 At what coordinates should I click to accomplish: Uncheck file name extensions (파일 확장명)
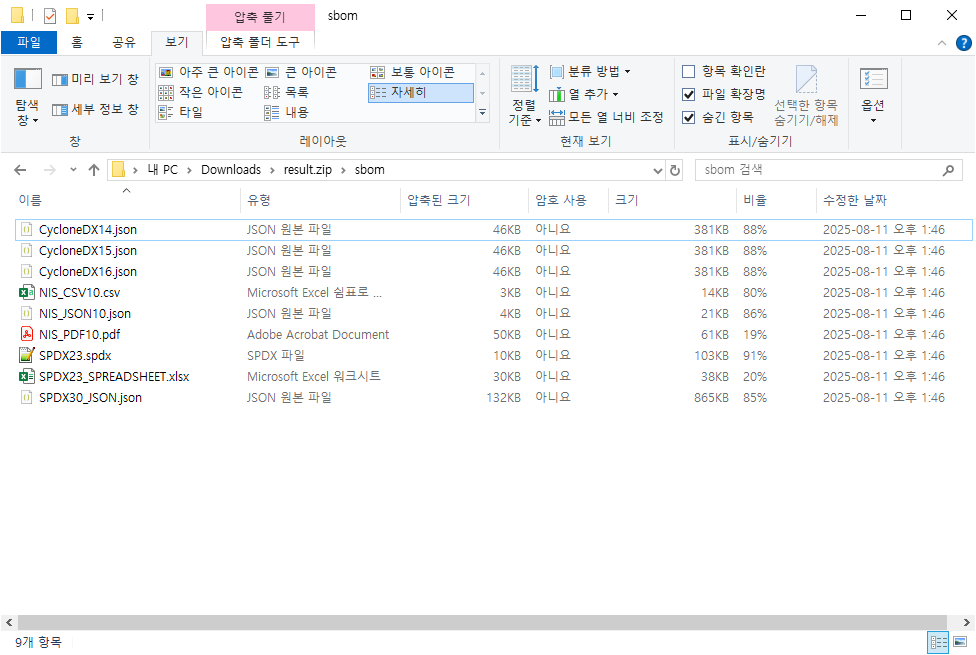point(688,94)
